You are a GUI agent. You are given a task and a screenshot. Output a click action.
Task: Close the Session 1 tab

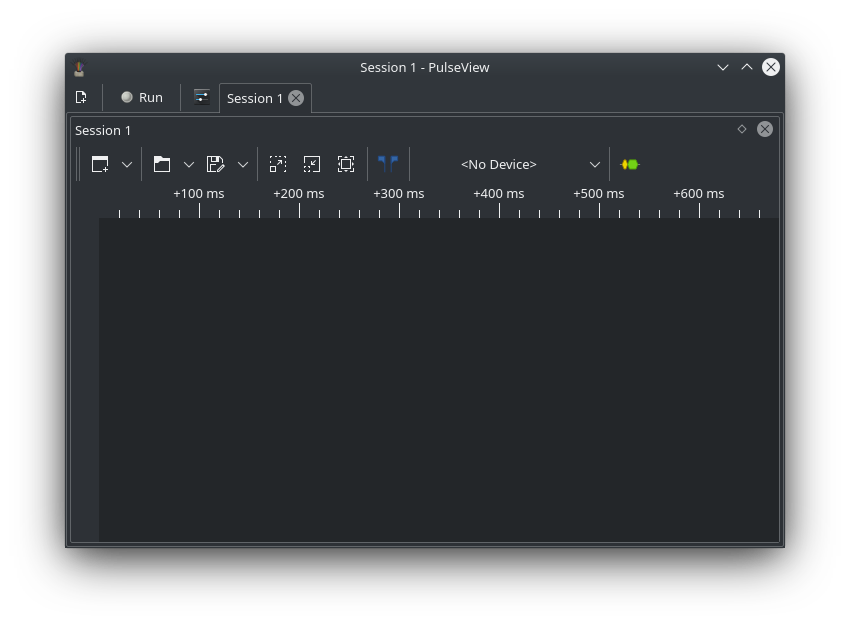click(x=295, y=98)
